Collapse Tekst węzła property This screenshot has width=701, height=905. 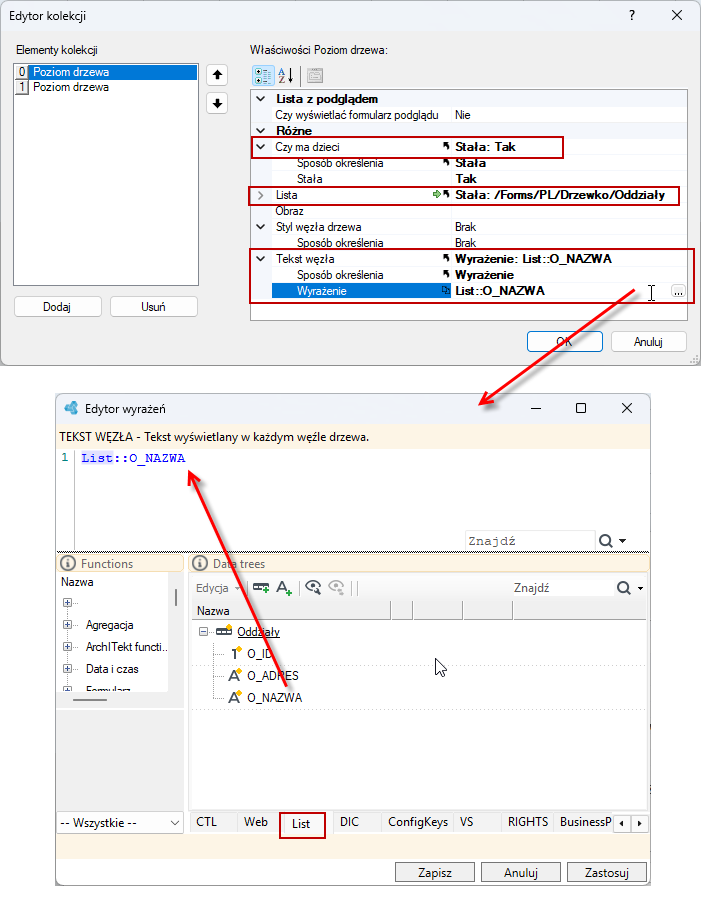coord(261,259)
